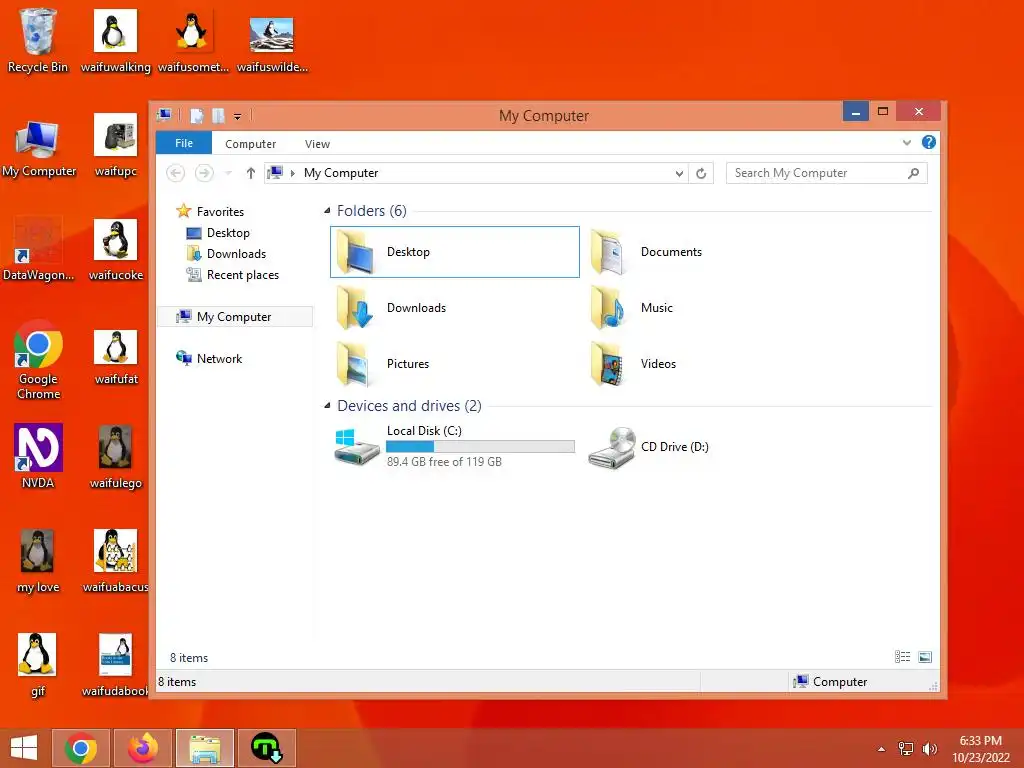Select the waifulego desktop icon
This screenshot has width=1024, height=768.
[116, 456]
